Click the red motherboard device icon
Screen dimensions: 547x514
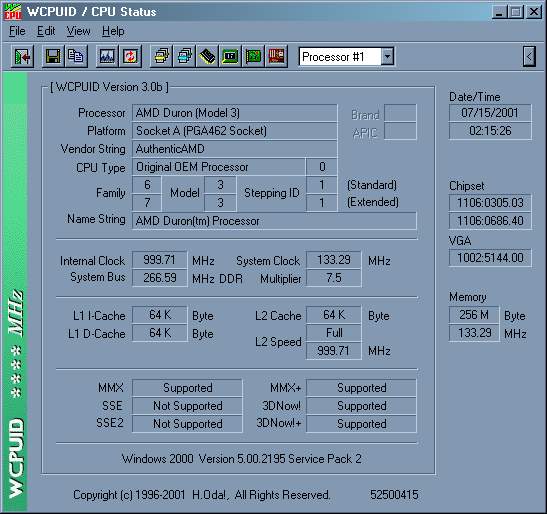point(276,56)
